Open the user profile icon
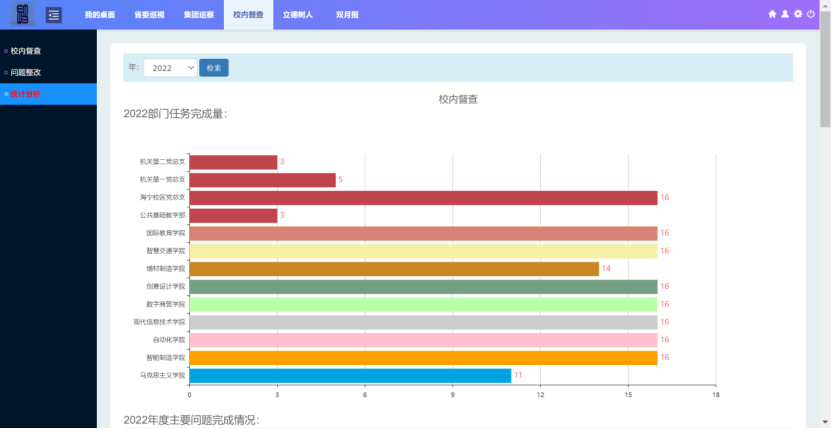831x429 pixels. (x=785, y=14)
